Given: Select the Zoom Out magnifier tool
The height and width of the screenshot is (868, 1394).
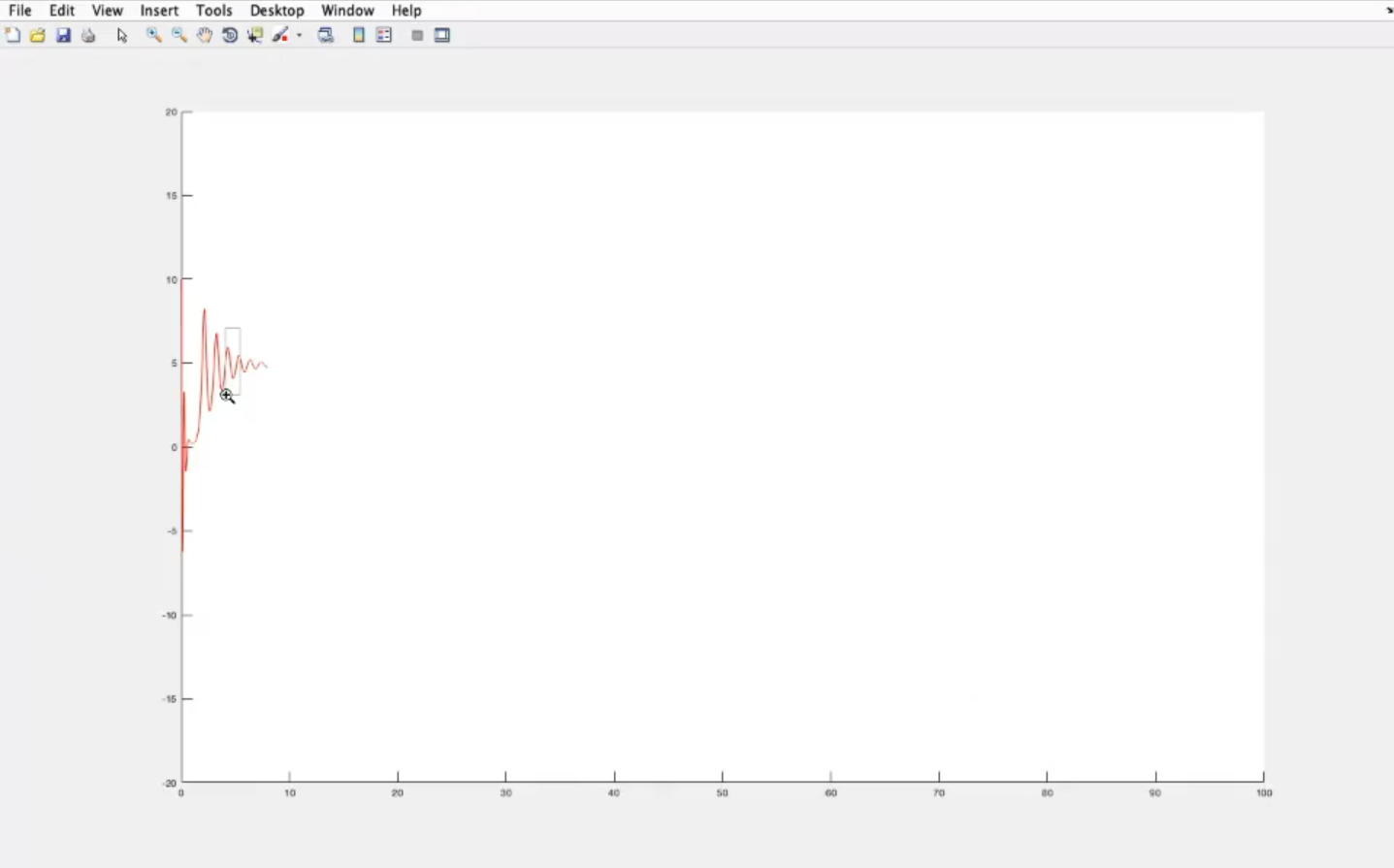Looking at the screenshot, I should tap(179, 36).
